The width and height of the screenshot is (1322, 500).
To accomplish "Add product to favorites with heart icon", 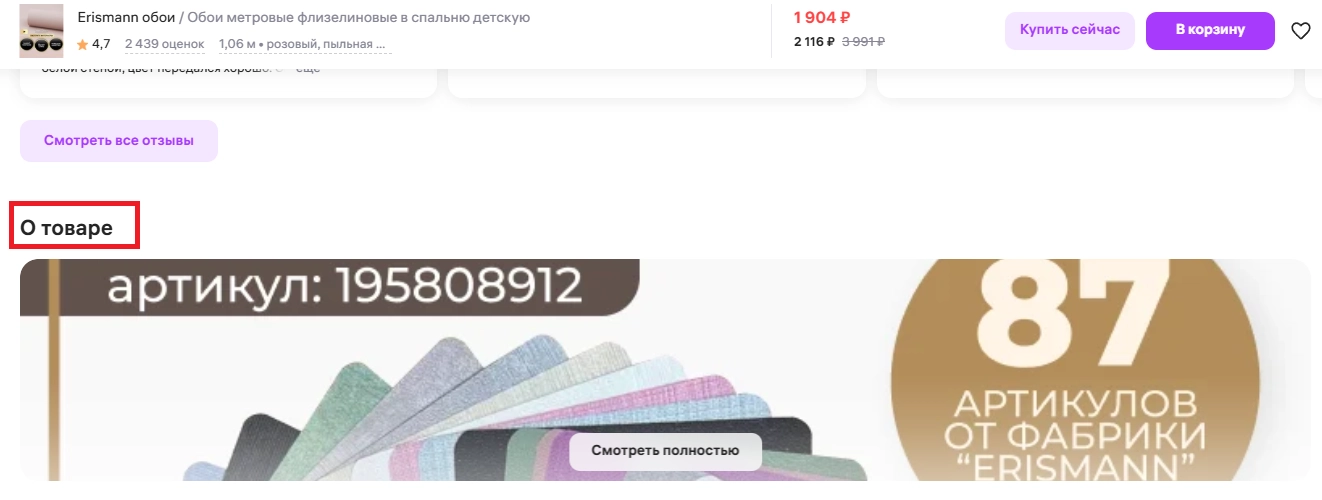I will click(x=1300, y=31).
